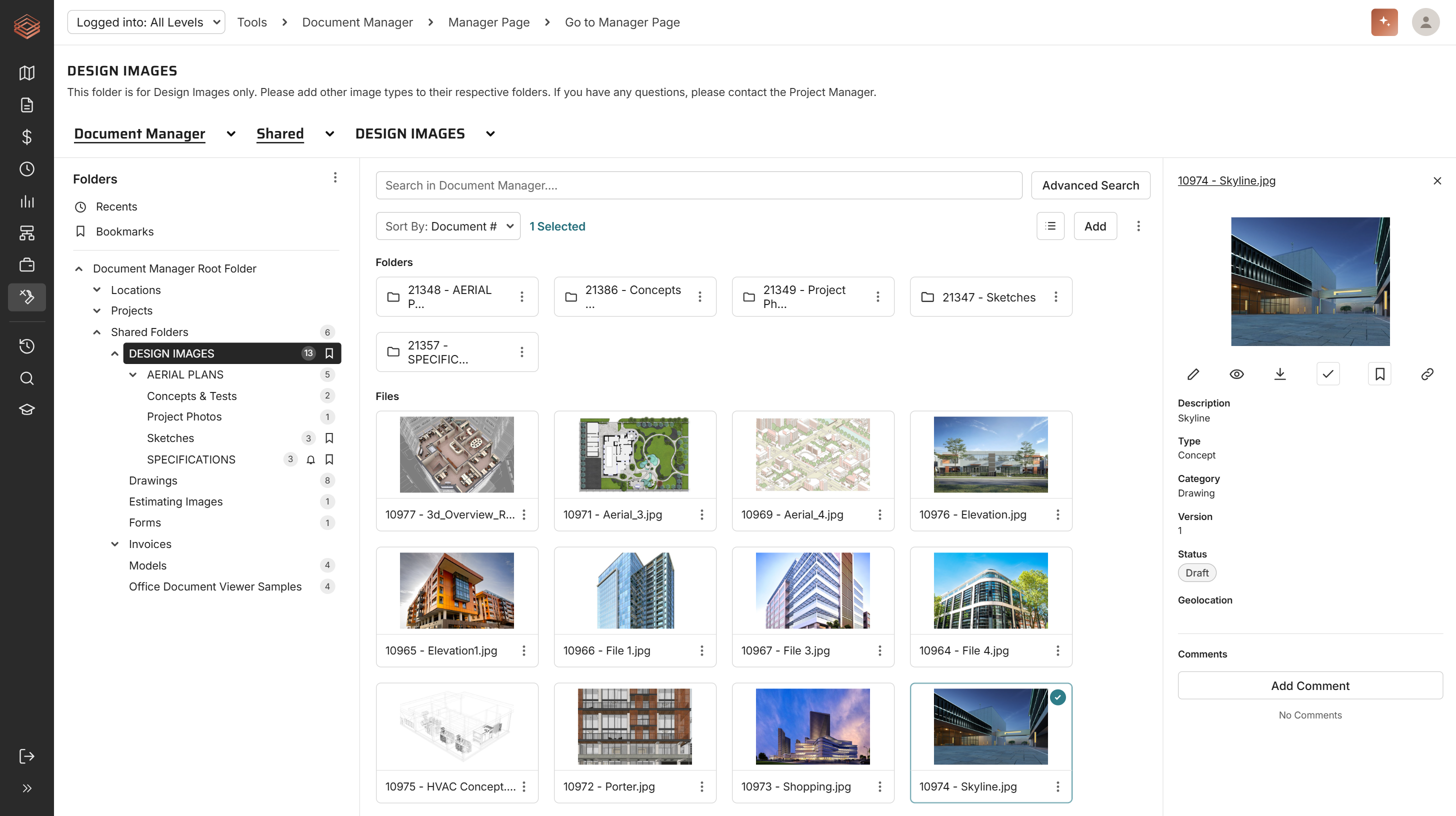
Task: Open the documents icon in left sidebar
Action: (26, 105)
